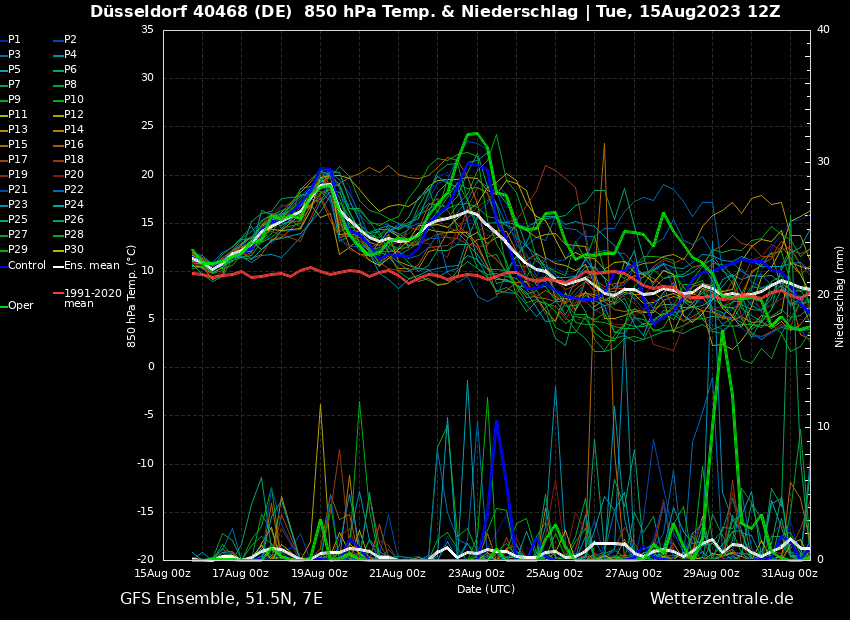This screenshot has height=620, width=850.
Task: Select the P10 legend entry
Action: [x=74, y=100]
